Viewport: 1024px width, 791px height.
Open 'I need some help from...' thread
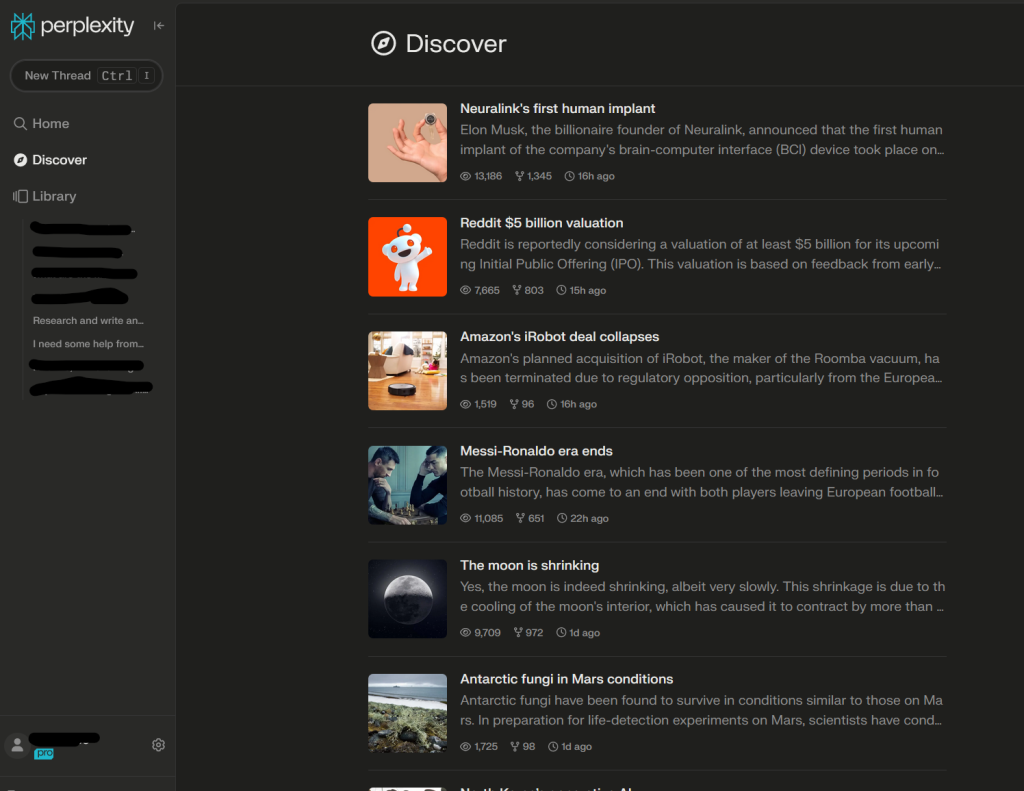(88, 344)
